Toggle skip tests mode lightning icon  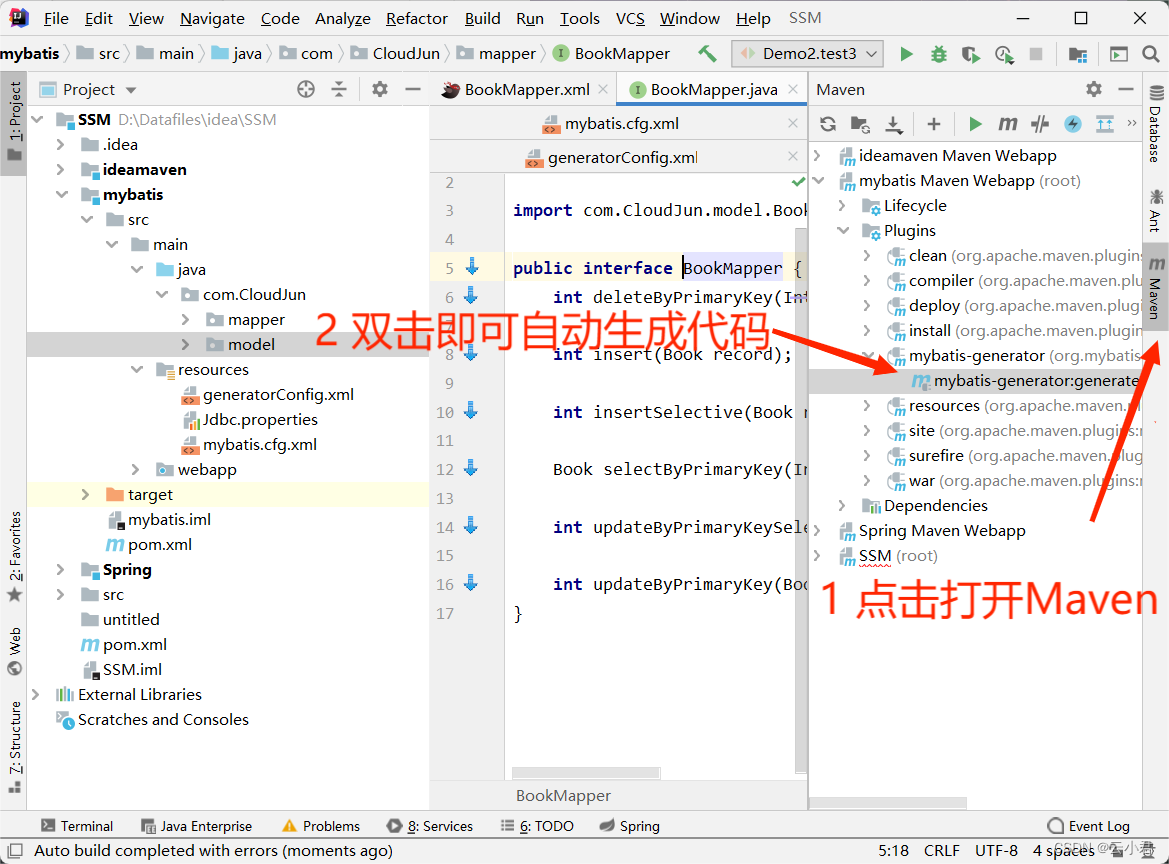[x=1073, y=124]
